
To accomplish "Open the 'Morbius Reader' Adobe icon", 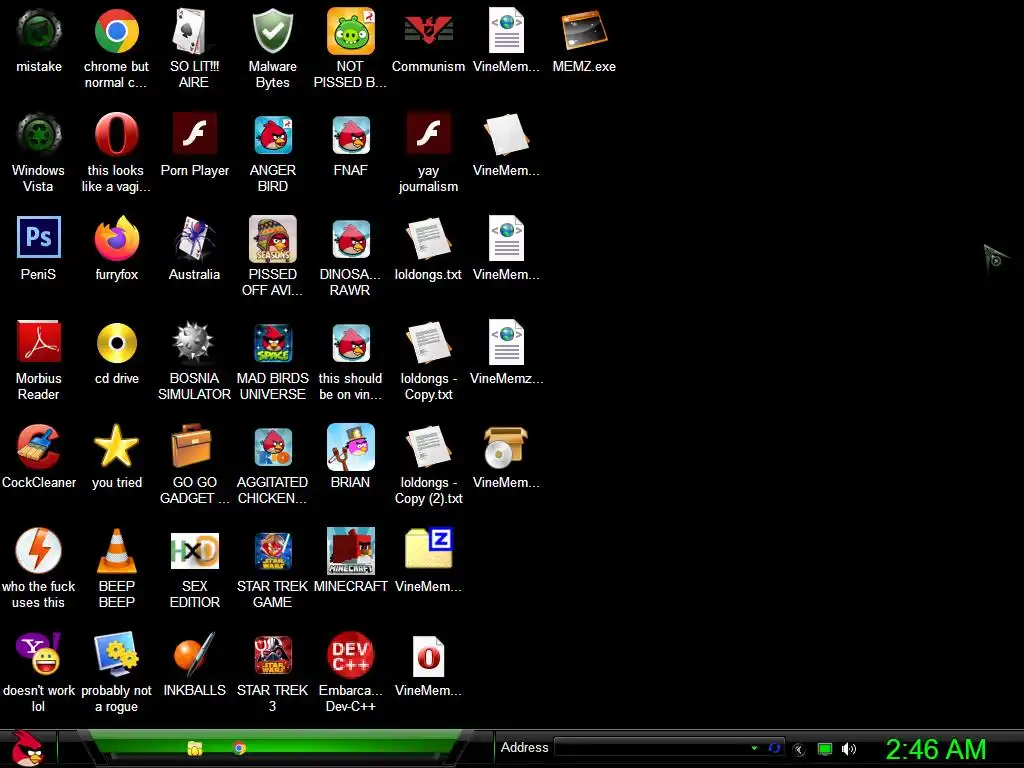I will (39, 341).
